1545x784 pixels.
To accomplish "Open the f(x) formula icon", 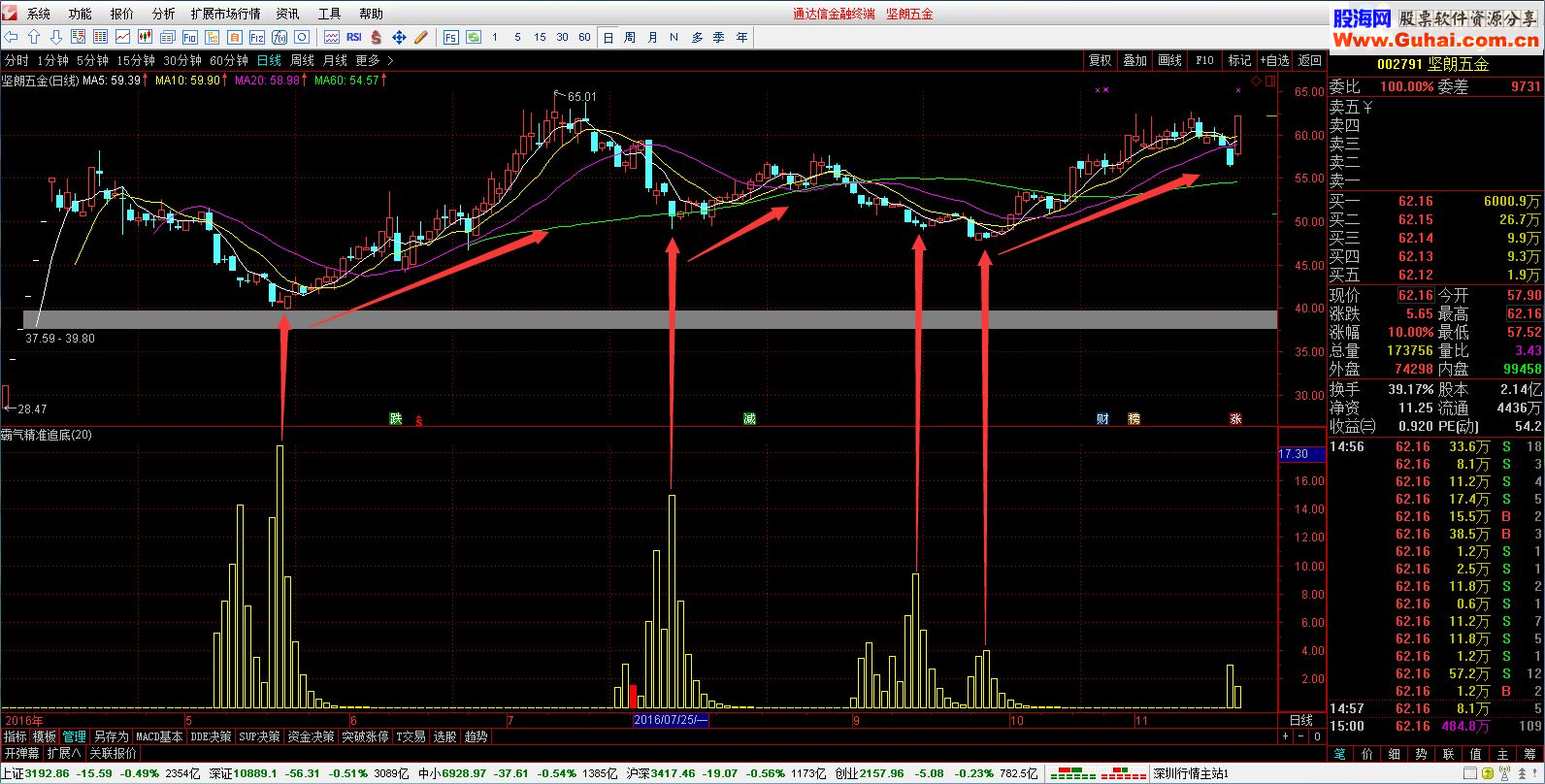I will click(279, 37).
